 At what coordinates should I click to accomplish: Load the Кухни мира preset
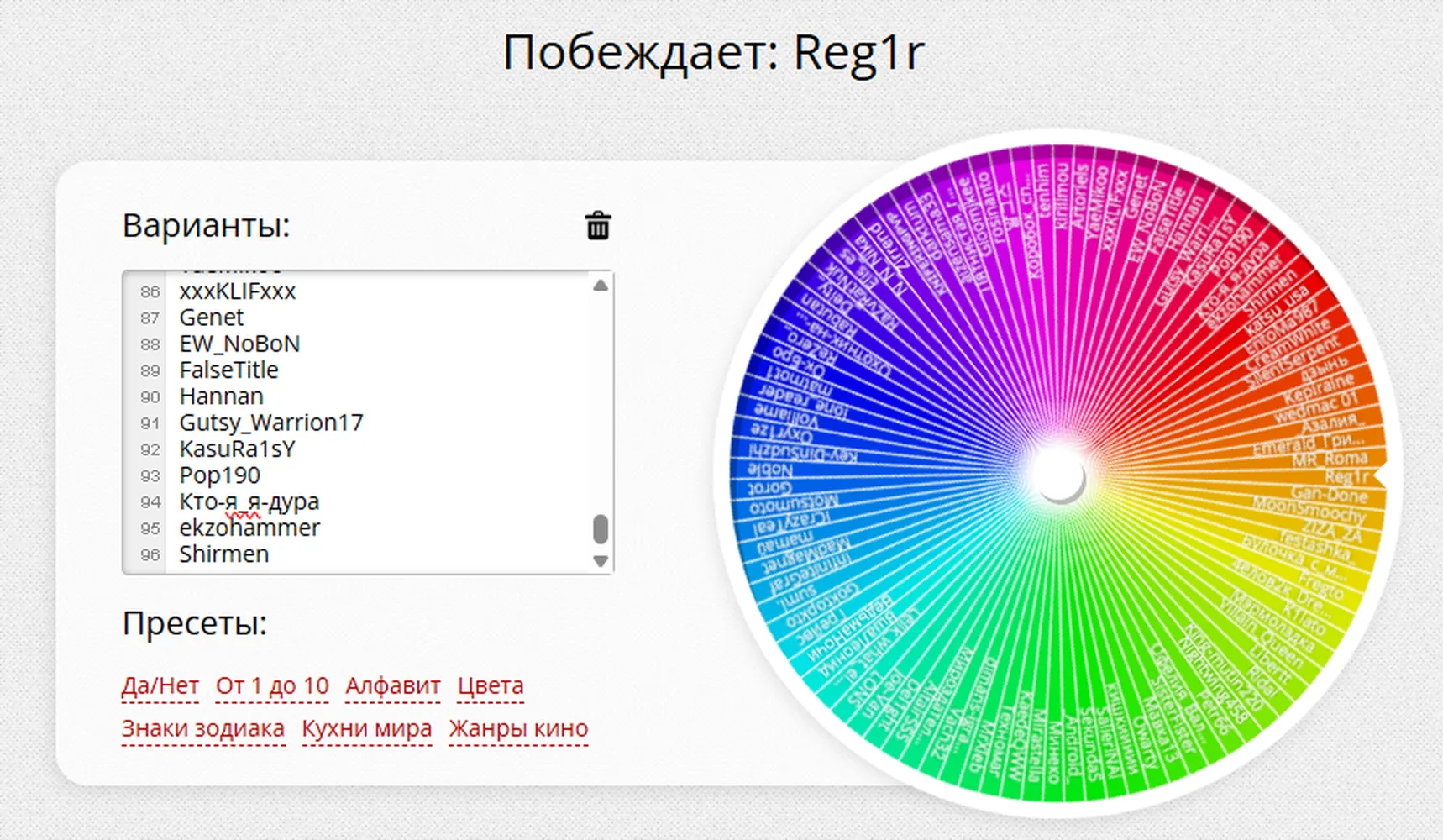click(367, 728)
